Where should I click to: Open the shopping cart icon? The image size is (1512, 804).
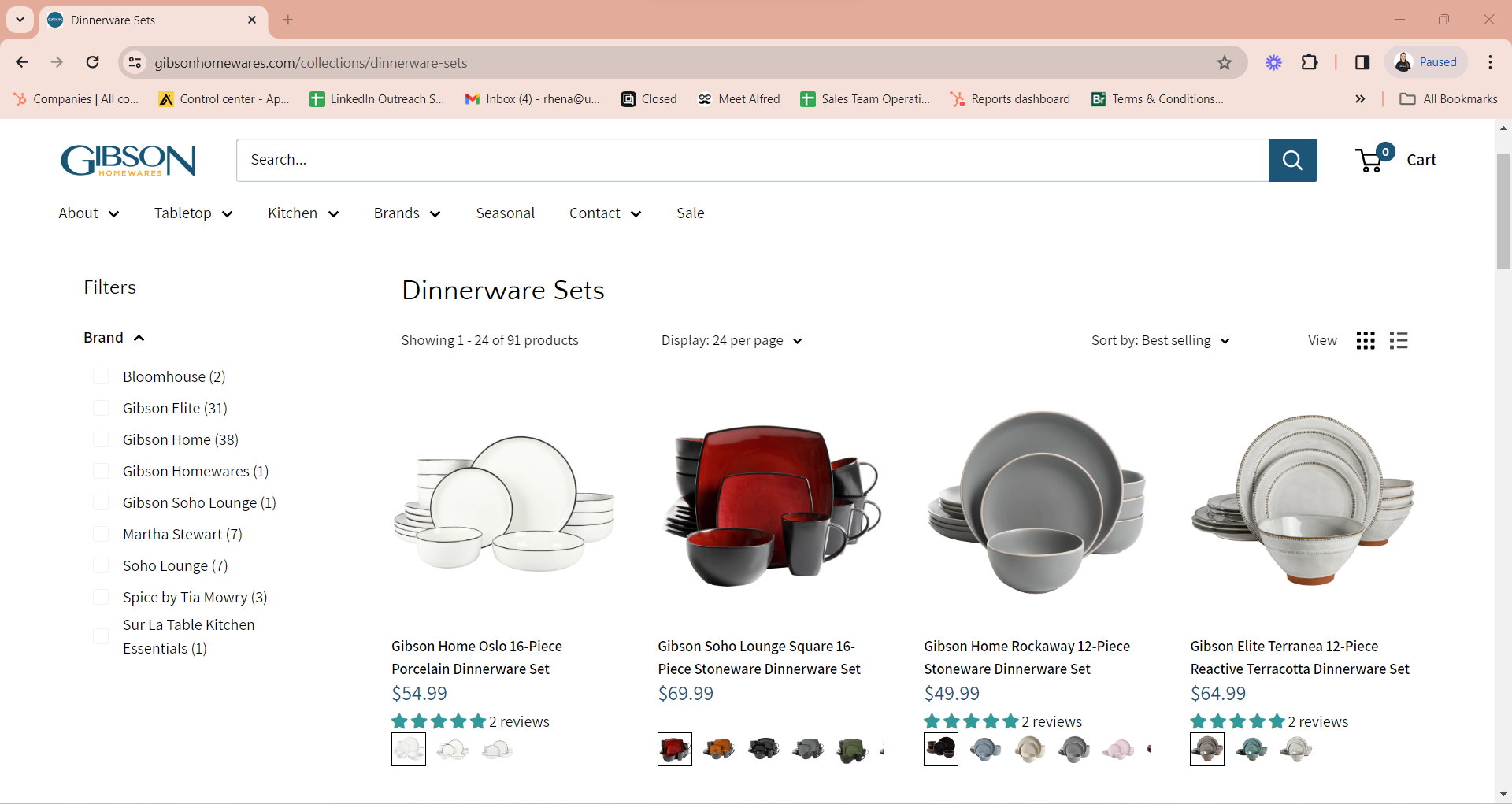(1375, 157)
